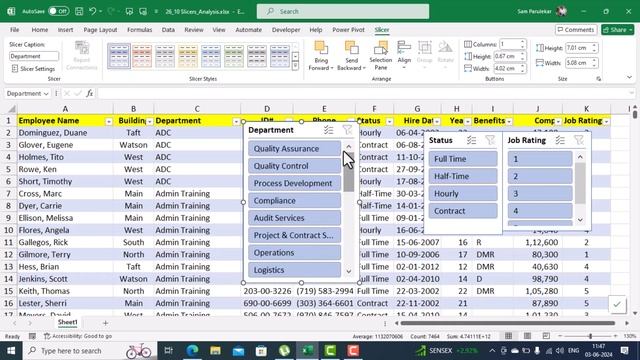
Task: Add a new sheet with plus icon
Action: pos(105,323)
